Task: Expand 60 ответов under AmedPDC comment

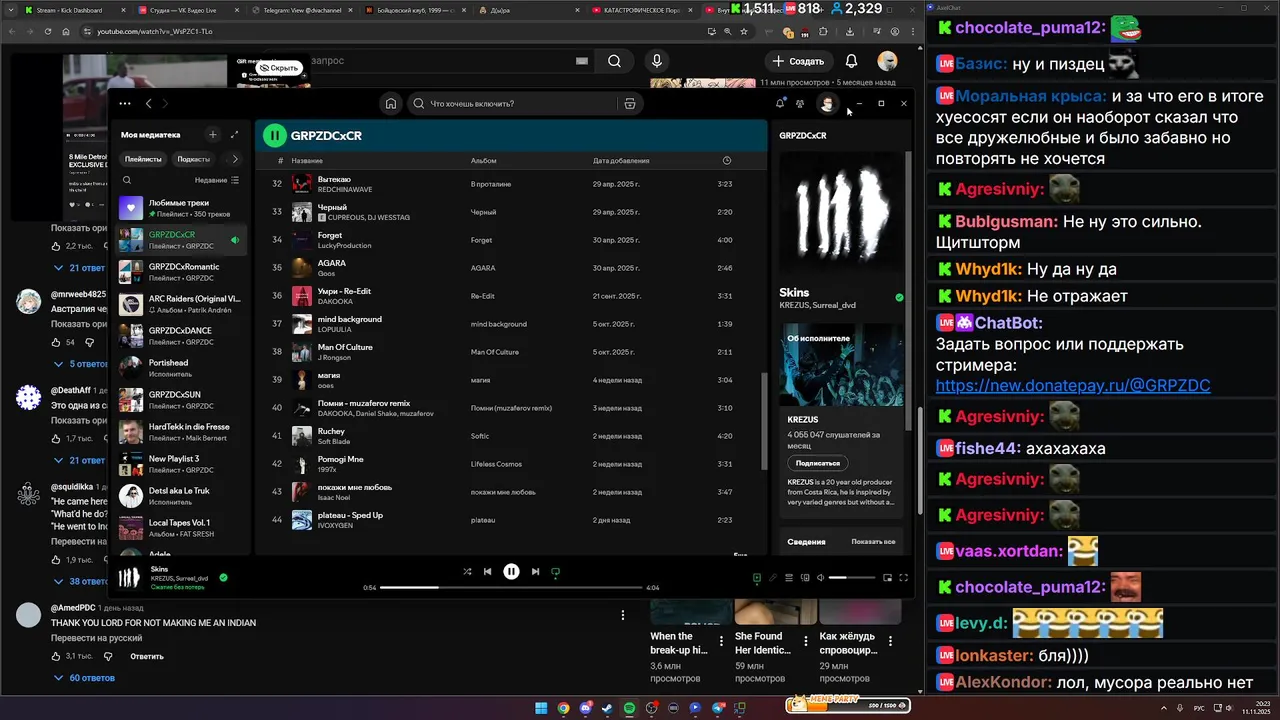Action: 85,678
